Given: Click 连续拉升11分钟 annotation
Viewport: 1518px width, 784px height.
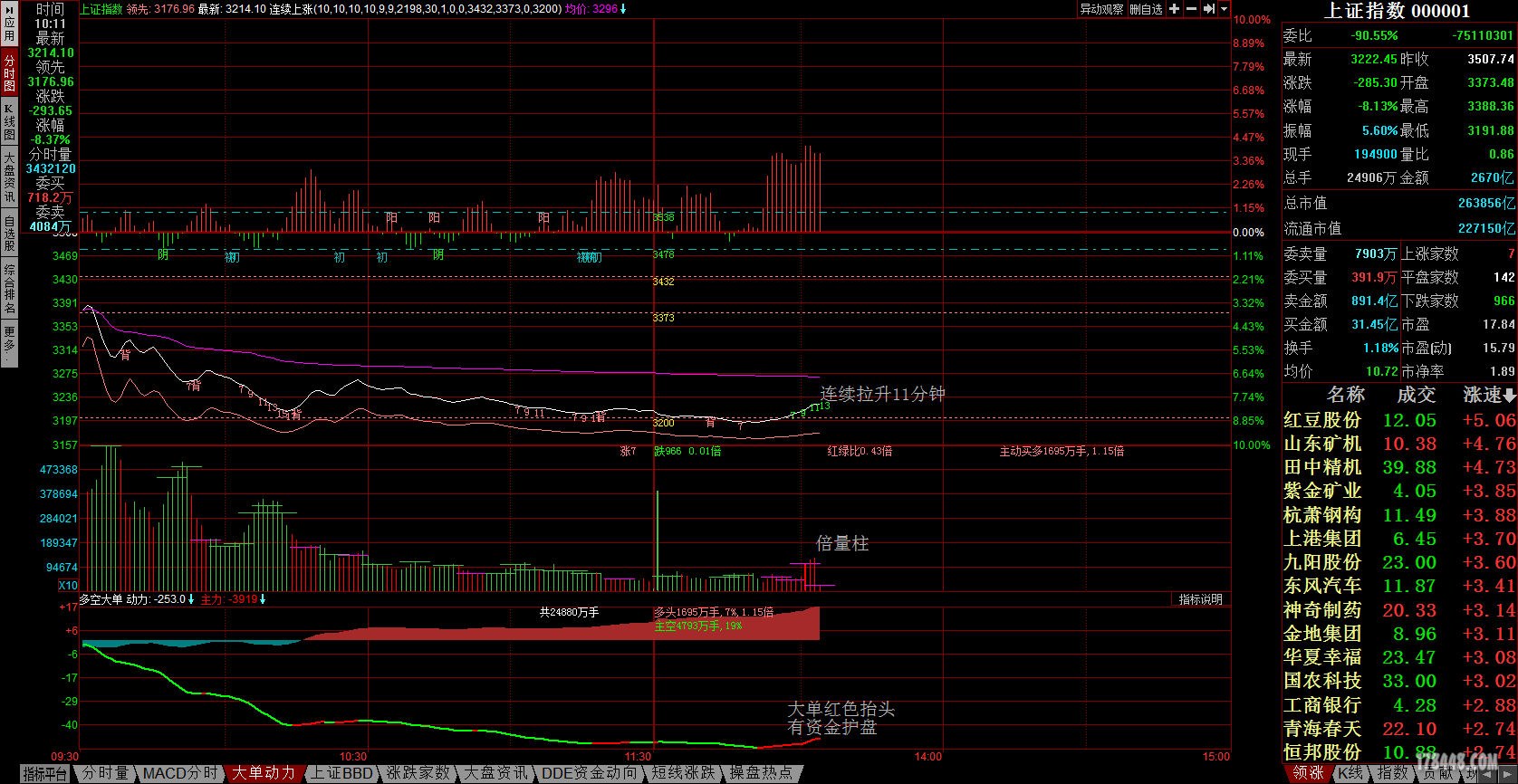Looking at the screenshot, I should coord(882,394).
